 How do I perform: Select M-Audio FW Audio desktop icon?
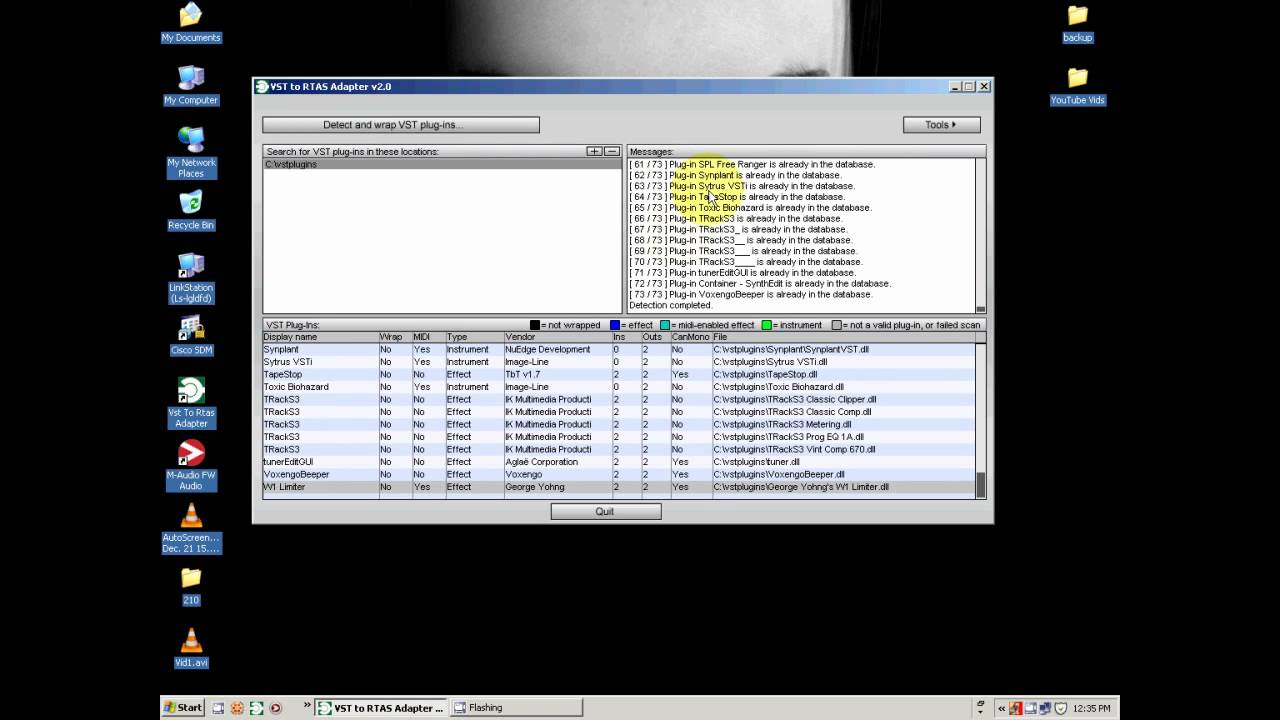point(191,465)
